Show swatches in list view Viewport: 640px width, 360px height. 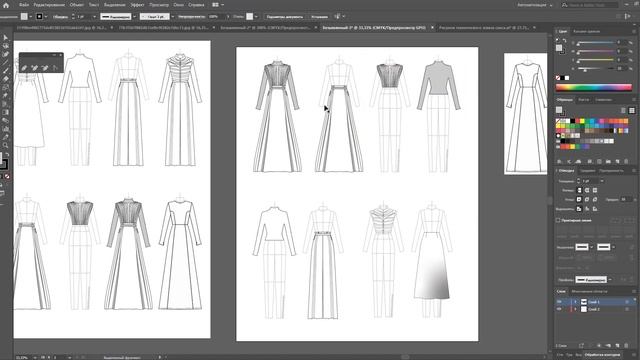pyautogui.click(x=623, y=110)
